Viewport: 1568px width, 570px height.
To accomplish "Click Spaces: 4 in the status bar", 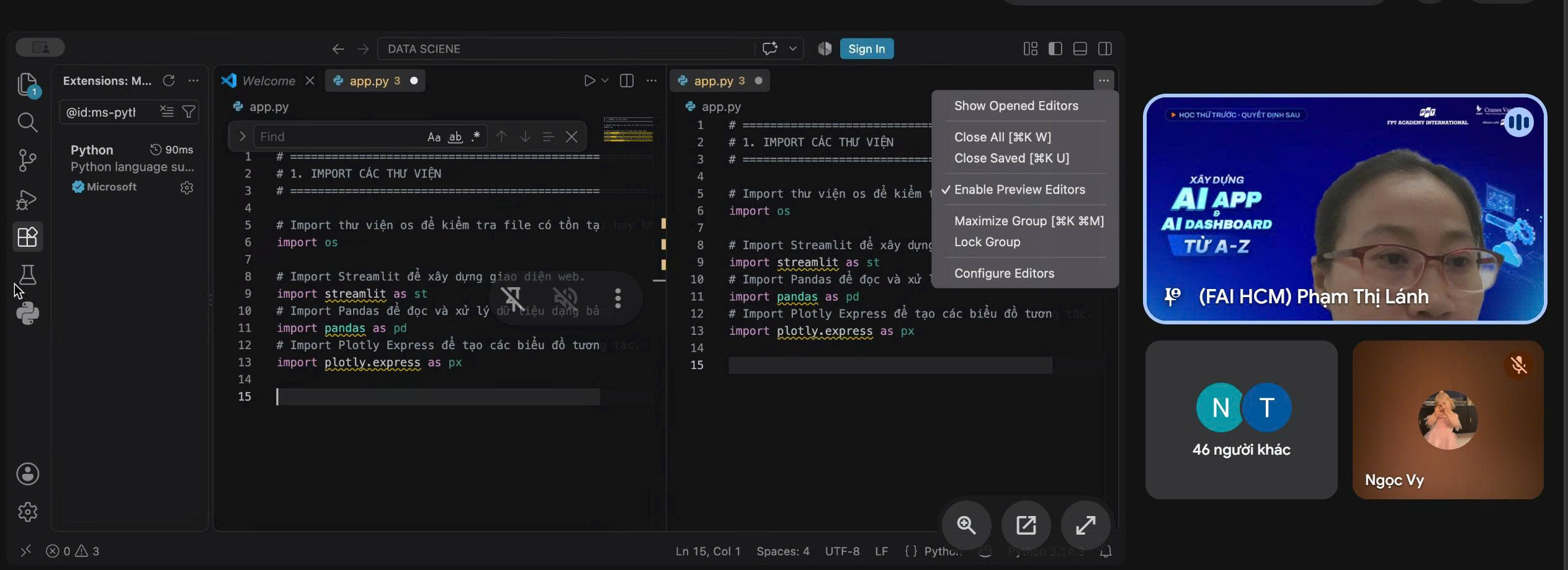I will coord(783,551).
